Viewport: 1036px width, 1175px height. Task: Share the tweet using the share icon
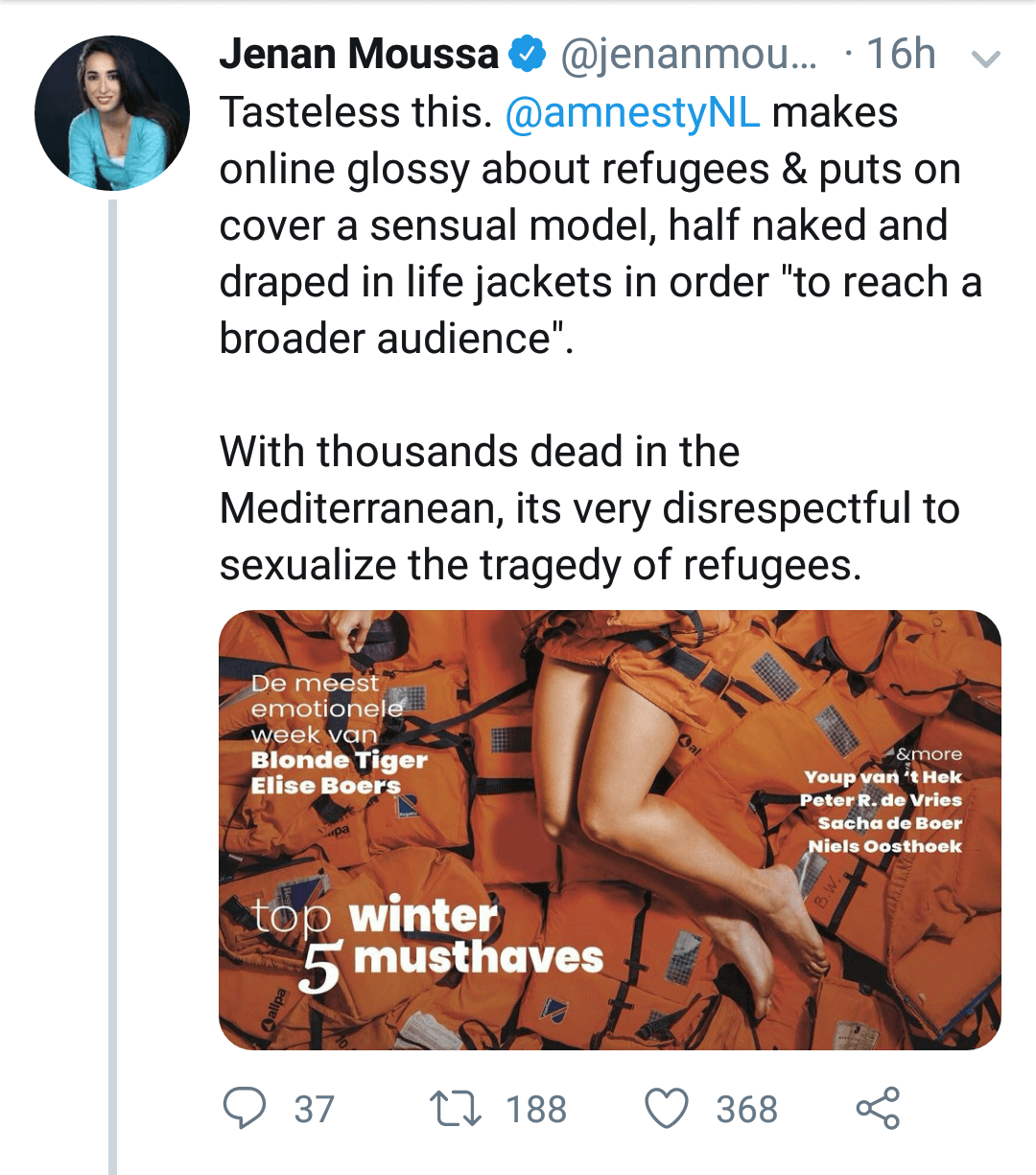click(878, 1108)
